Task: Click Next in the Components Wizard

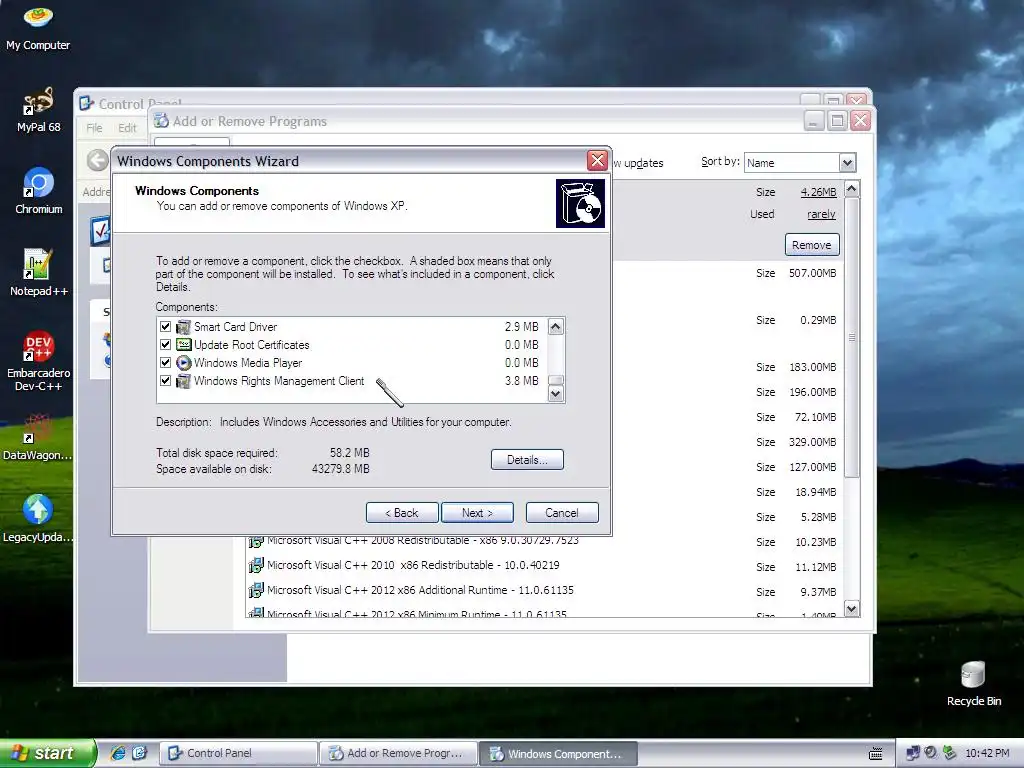Action: (x=477, y=513)
